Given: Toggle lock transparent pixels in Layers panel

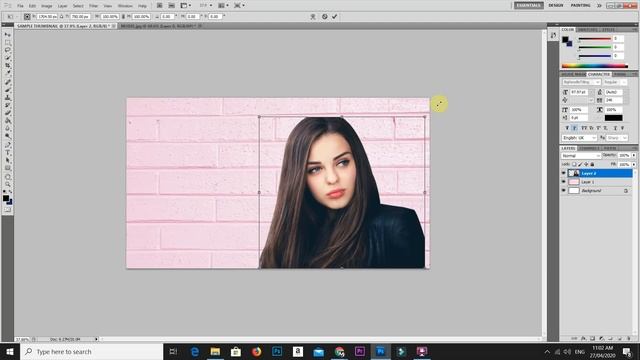Looking at the screenshot, I should [574, 164].
